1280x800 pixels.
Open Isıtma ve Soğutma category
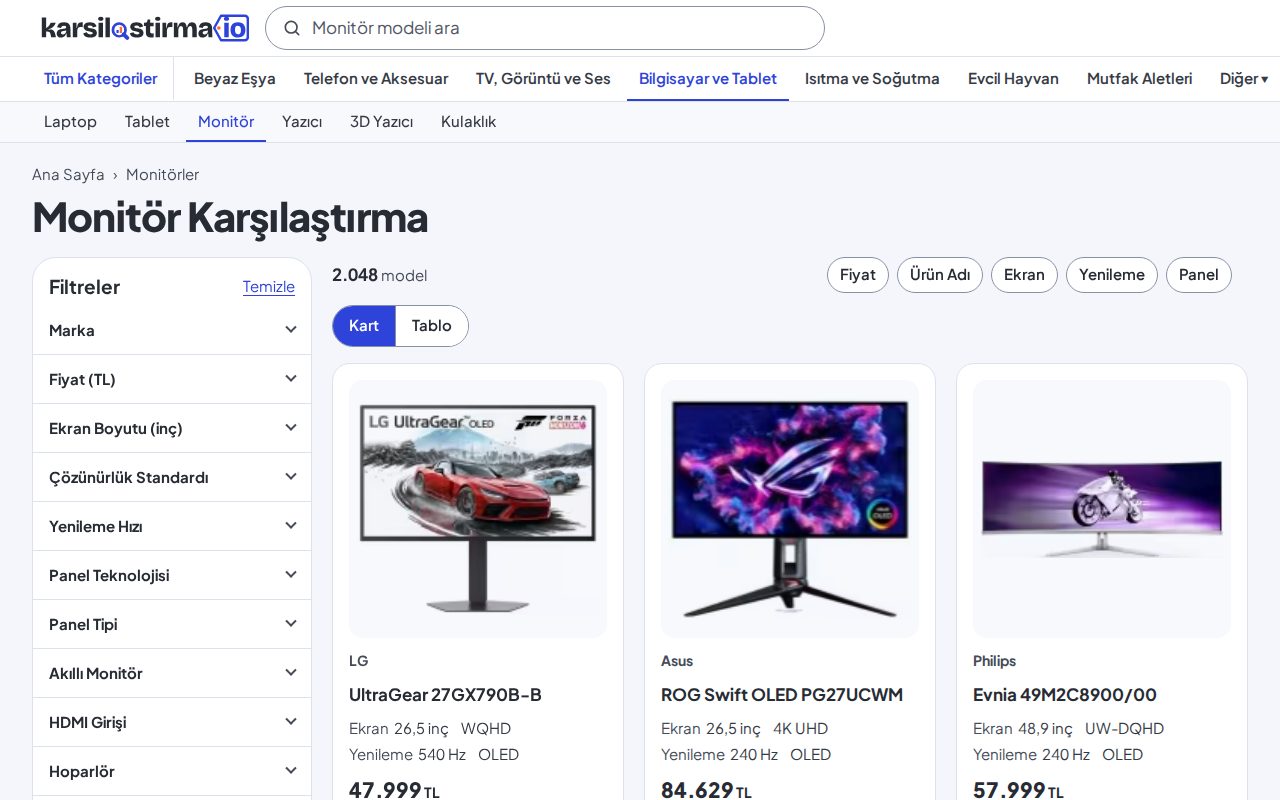[x=872, y=79]
